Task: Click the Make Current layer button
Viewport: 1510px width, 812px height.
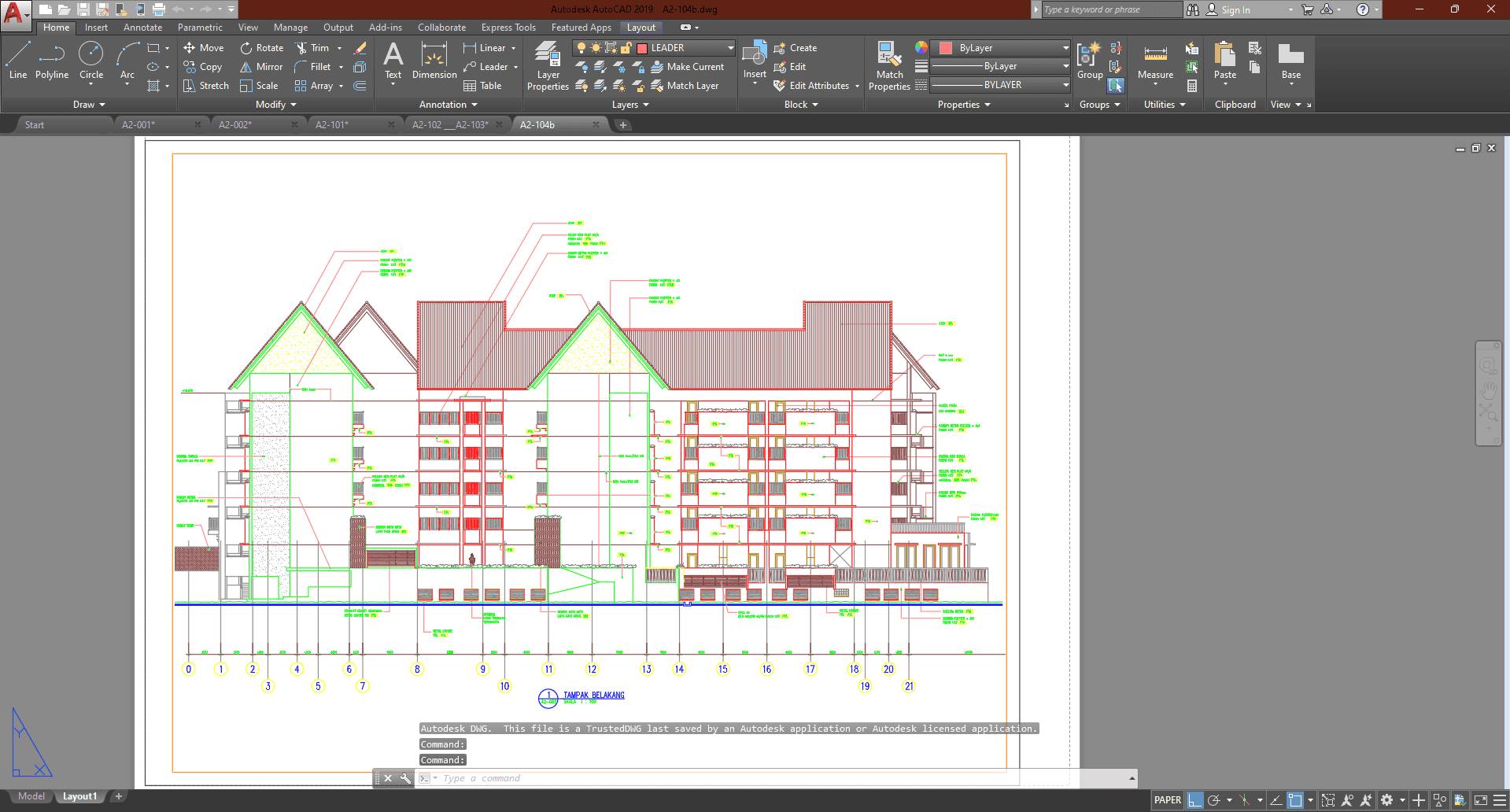Action: [688, 67]
